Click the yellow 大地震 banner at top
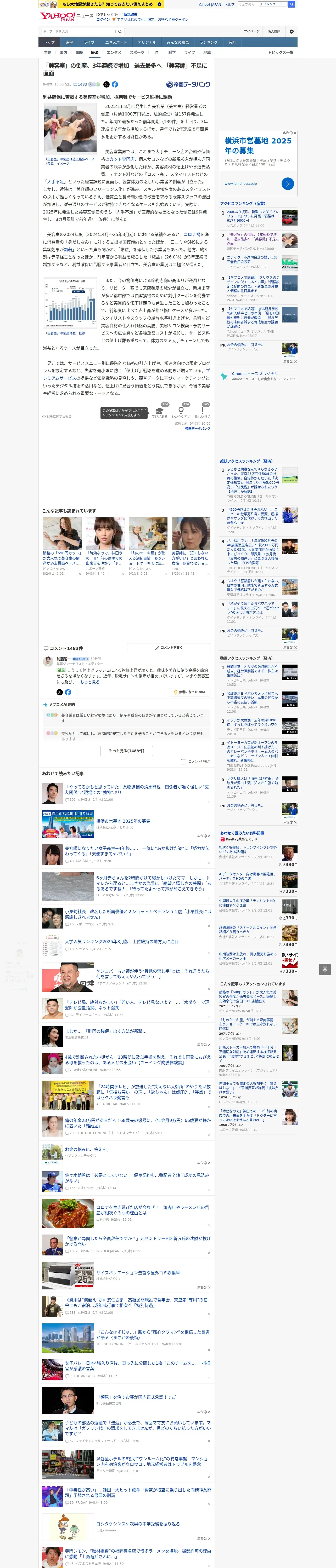This screenshot has width=336, height=1568. 102,4
